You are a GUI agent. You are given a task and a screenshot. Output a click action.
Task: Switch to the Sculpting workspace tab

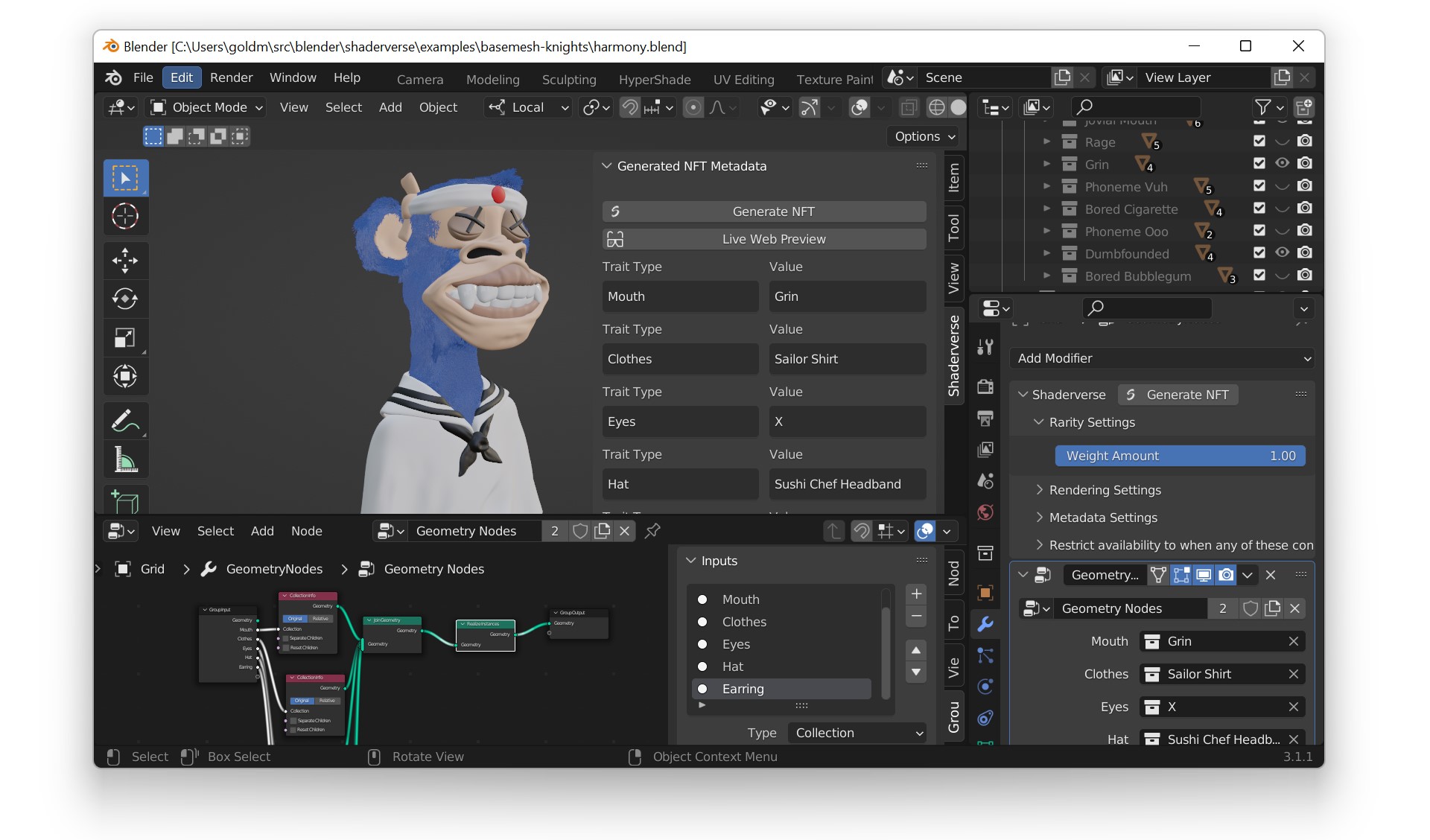(568, 79)
